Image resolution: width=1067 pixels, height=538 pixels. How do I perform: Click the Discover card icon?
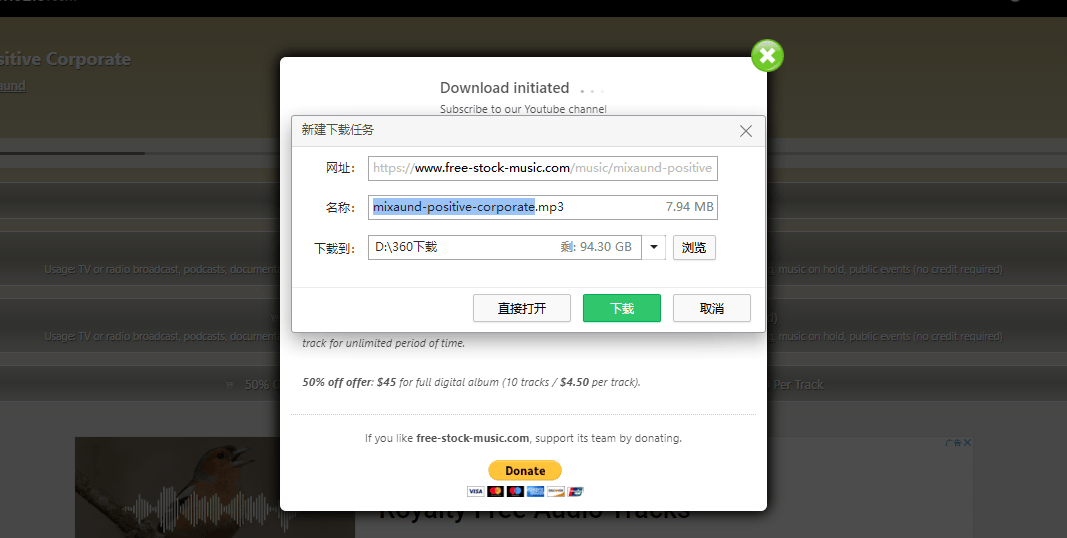point(554,491)
